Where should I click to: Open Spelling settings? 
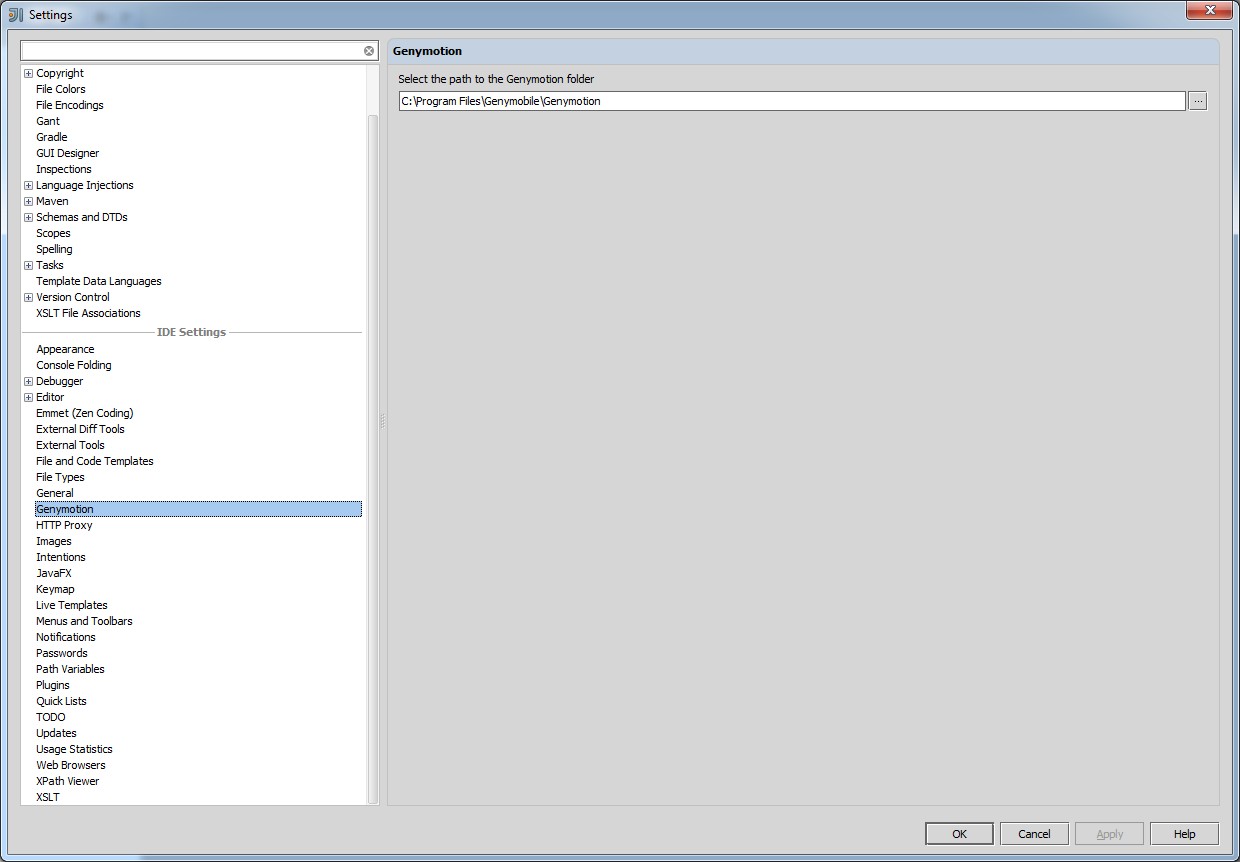tap(54, 249)
